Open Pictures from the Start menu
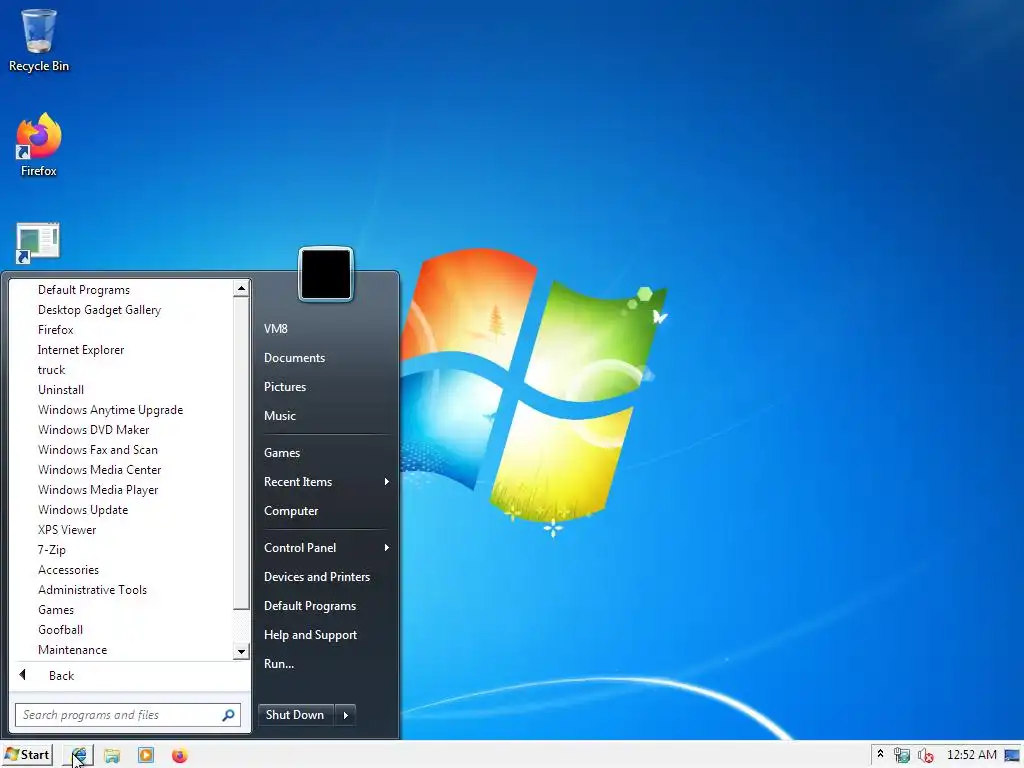 click(285, 387)
